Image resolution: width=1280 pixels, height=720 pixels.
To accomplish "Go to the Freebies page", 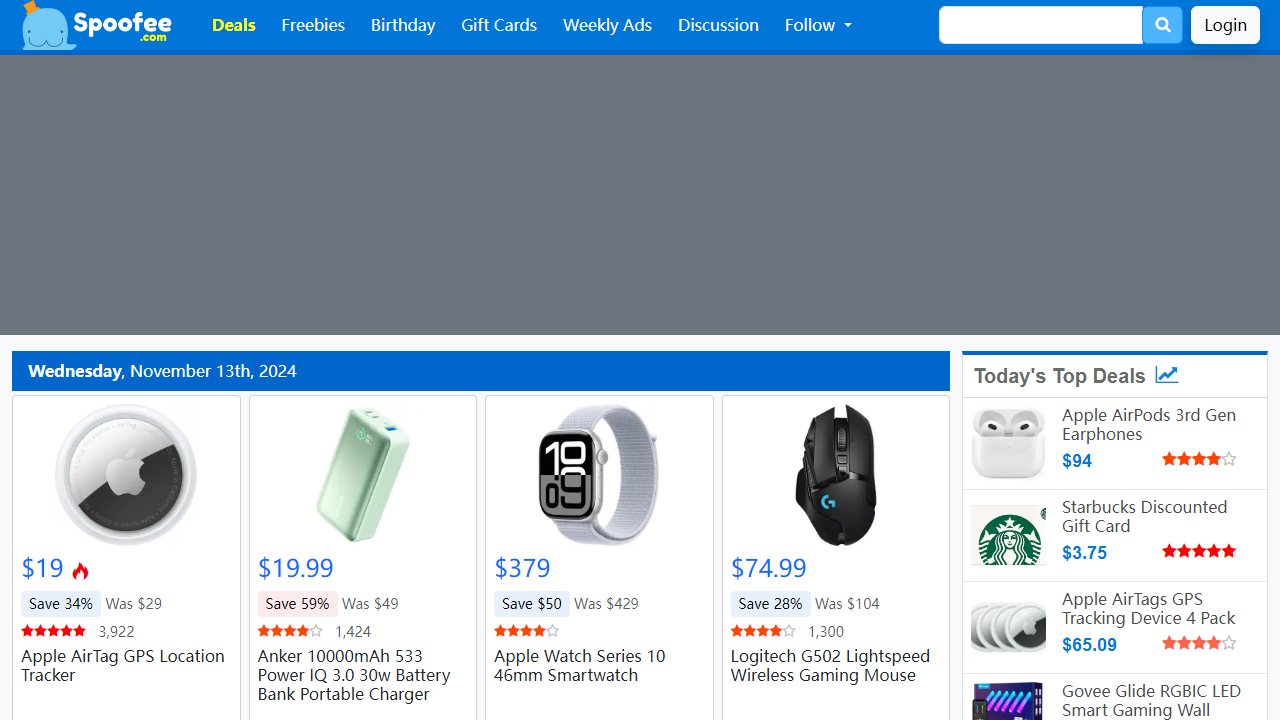I will [313, 25].
